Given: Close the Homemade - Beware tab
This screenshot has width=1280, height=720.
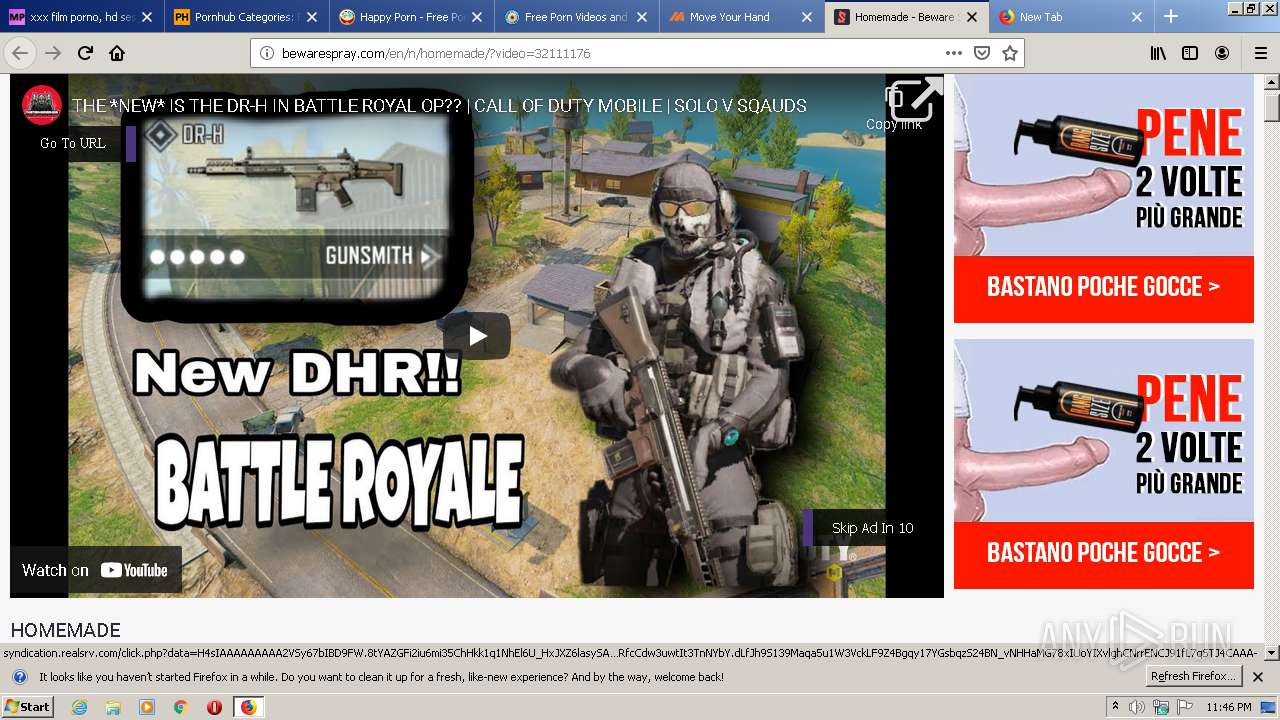Looking at the screenshot, I should [971, 17].
